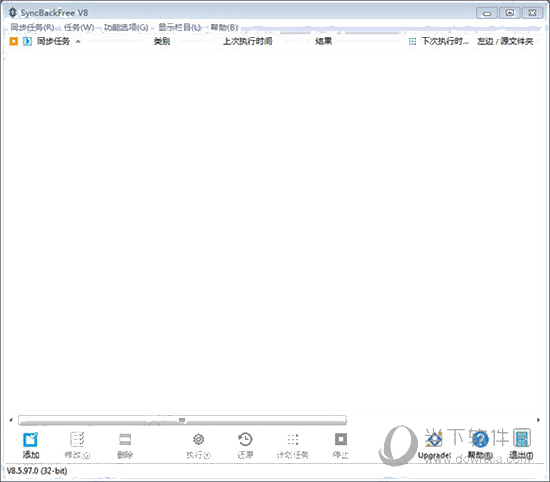Click the 计划任务 (Schedule) icon
Screen dimensions: 550x482
pyautogui.click(x=293, y=439)
